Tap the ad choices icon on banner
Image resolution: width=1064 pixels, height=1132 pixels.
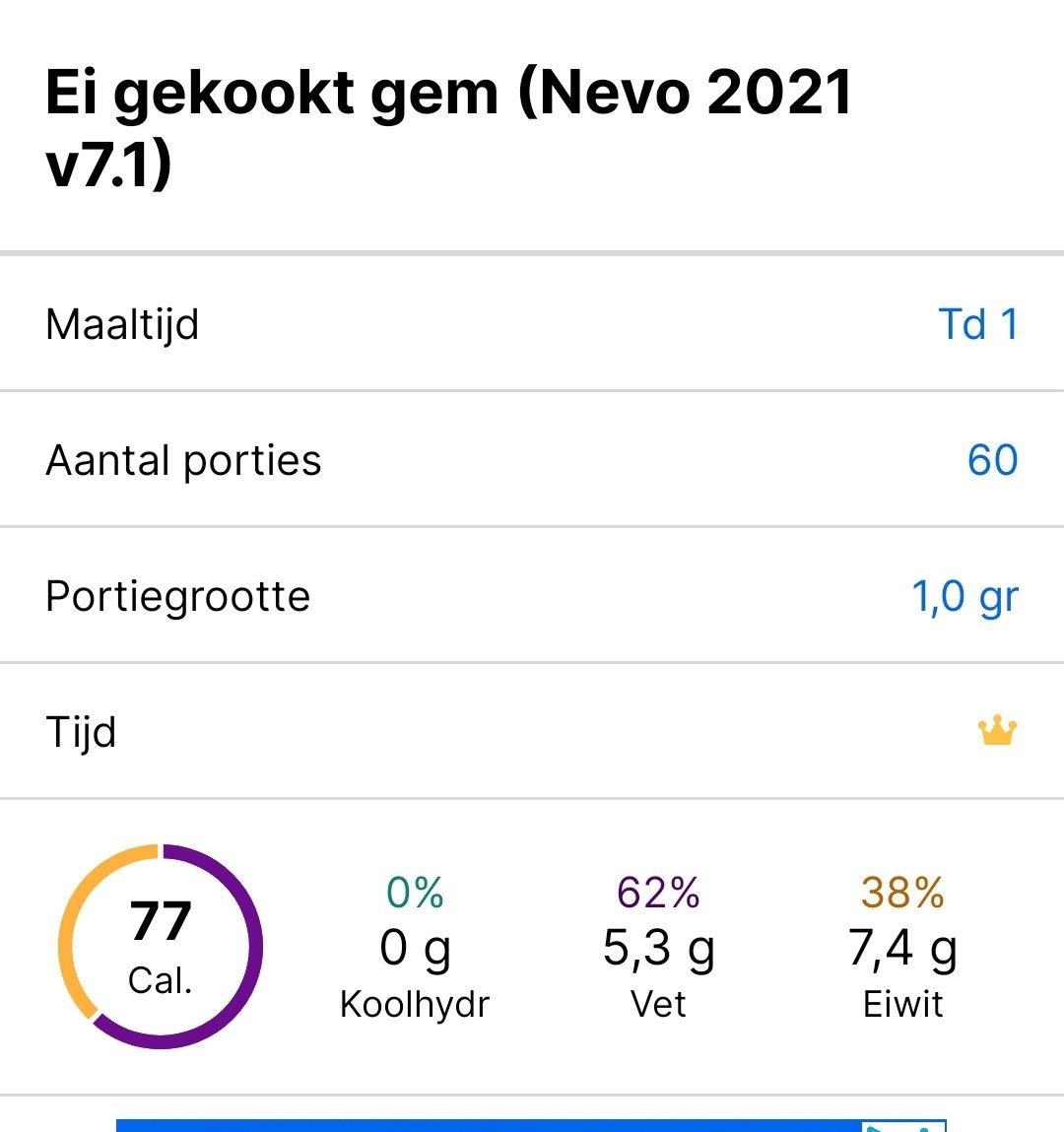tap(902, 1125)
